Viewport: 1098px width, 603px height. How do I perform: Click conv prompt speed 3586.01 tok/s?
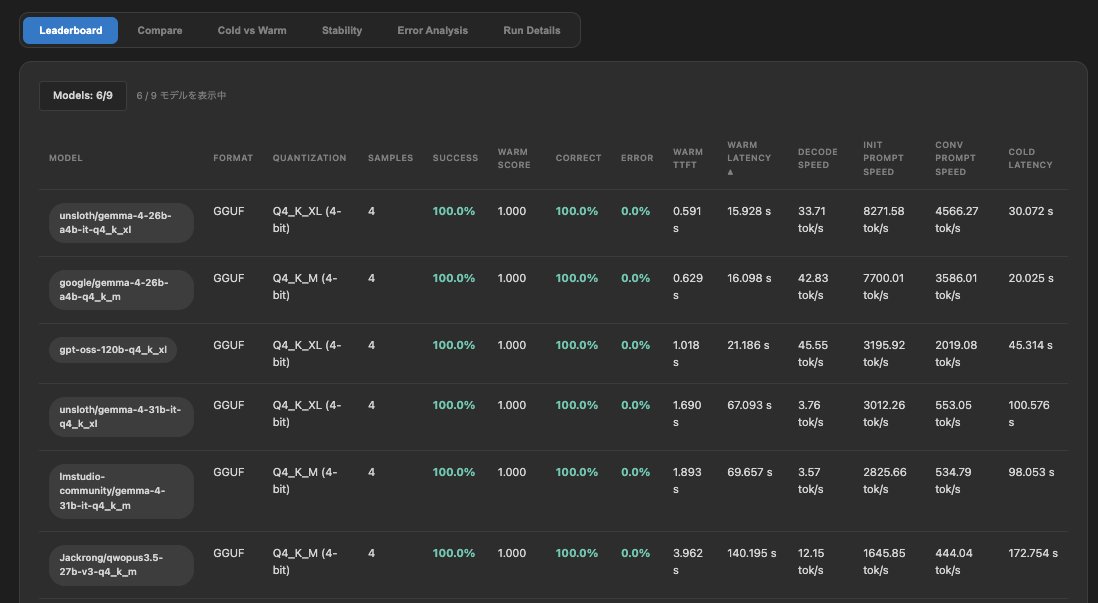point(956,286)
